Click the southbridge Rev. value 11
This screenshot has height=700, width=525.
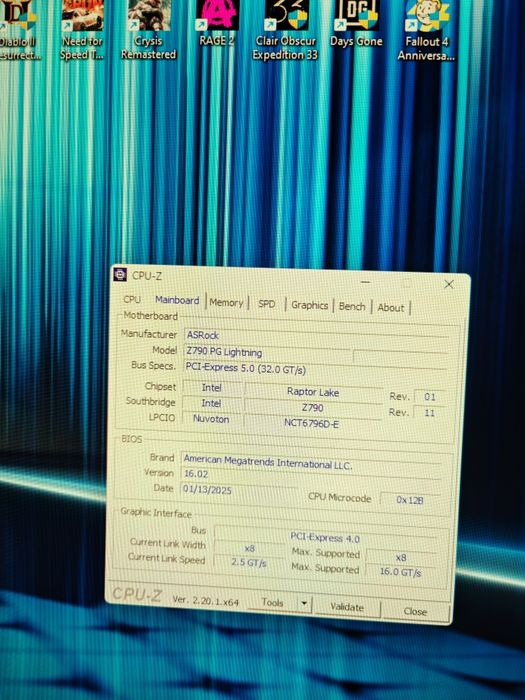point(429,412)
